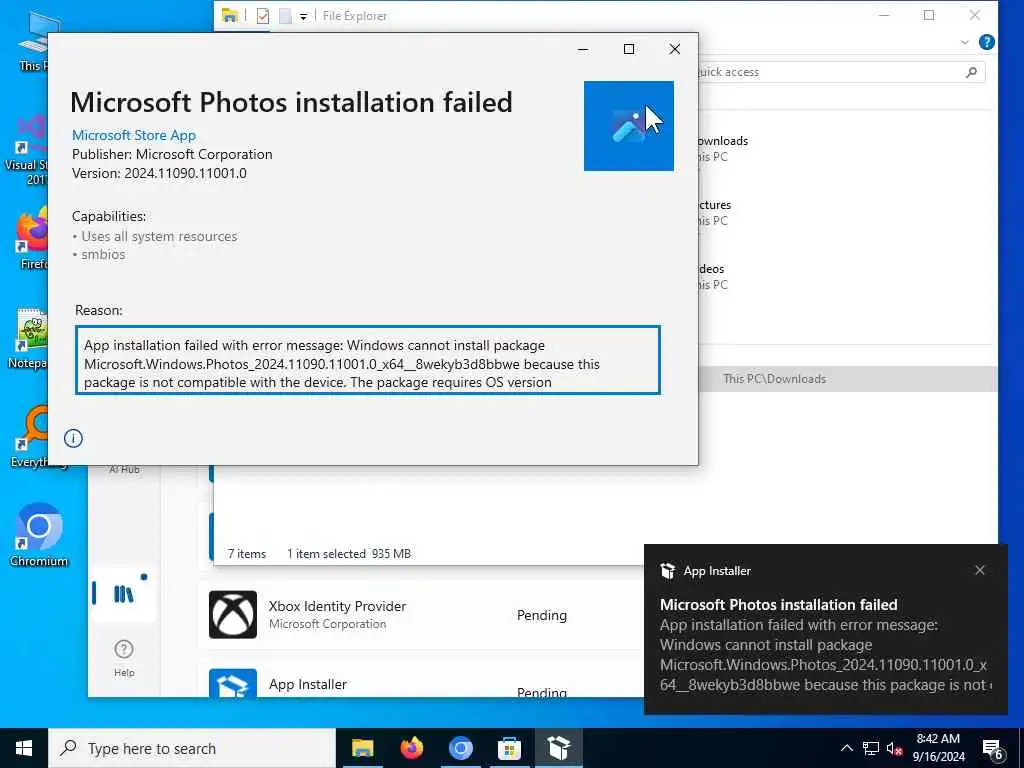
Task: Click the info icon in installer dialog
Action: [73, 438]
